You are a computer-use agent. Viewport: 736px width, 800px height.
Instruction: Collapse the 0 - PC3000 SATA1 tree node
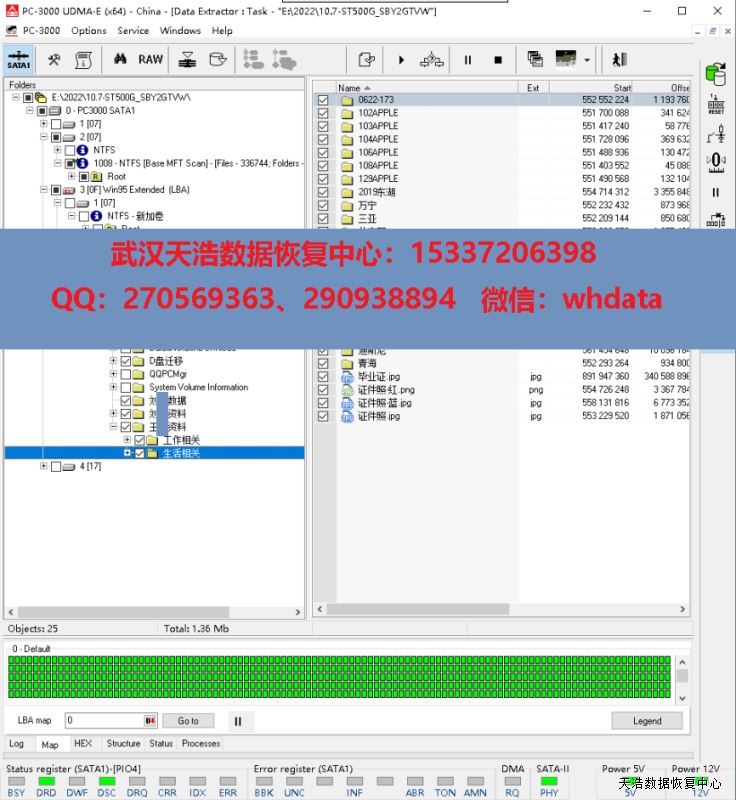[x=30, y=111]
